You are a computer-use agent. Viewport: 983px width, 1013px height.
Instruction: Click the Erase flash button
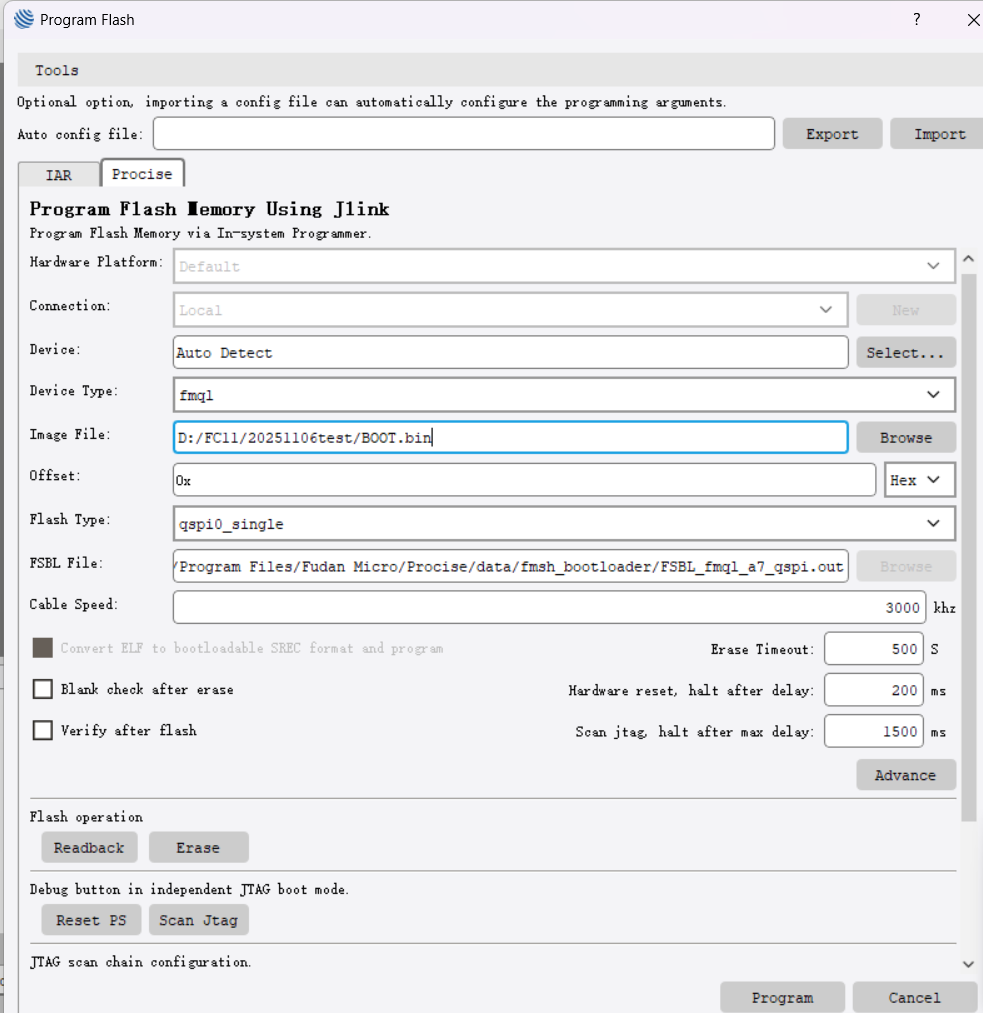[198, 847]
